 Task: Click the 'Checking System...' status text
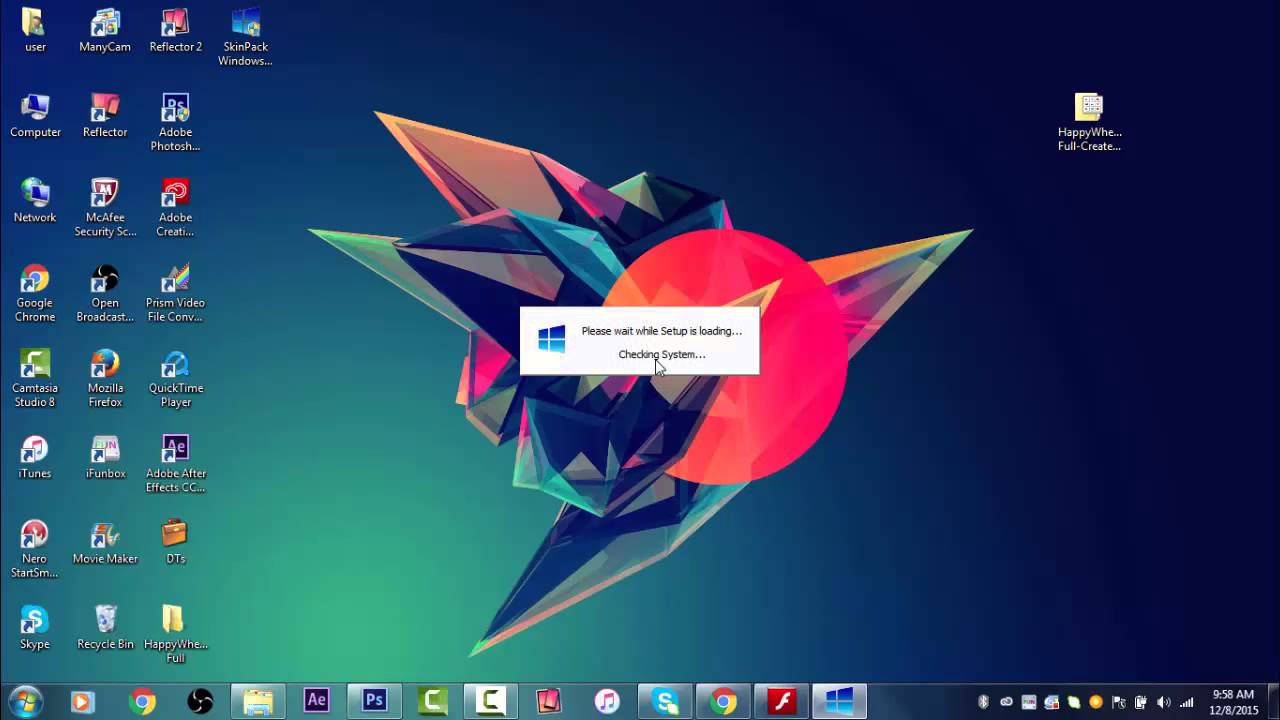click(662, 354)
